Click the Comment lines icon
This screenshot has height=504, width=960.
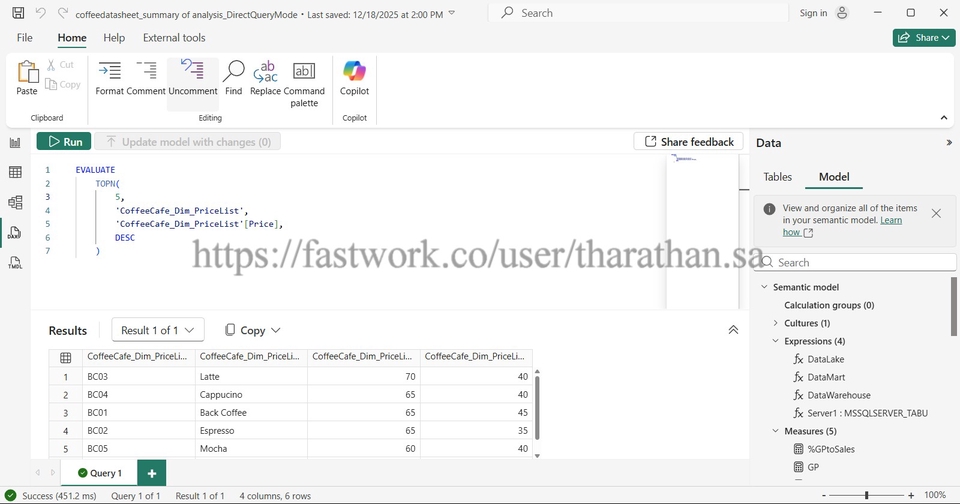click(146, 72)
